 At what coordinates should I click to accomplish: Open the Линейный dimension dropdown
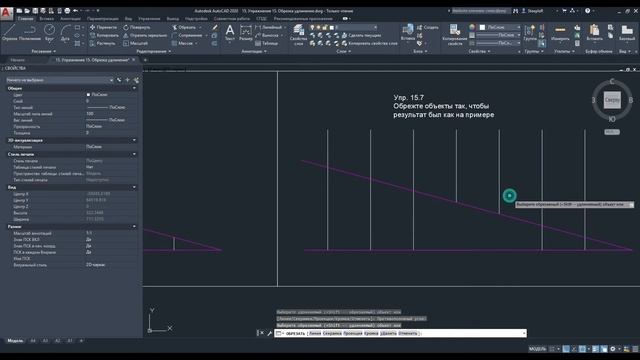point(285,27)
